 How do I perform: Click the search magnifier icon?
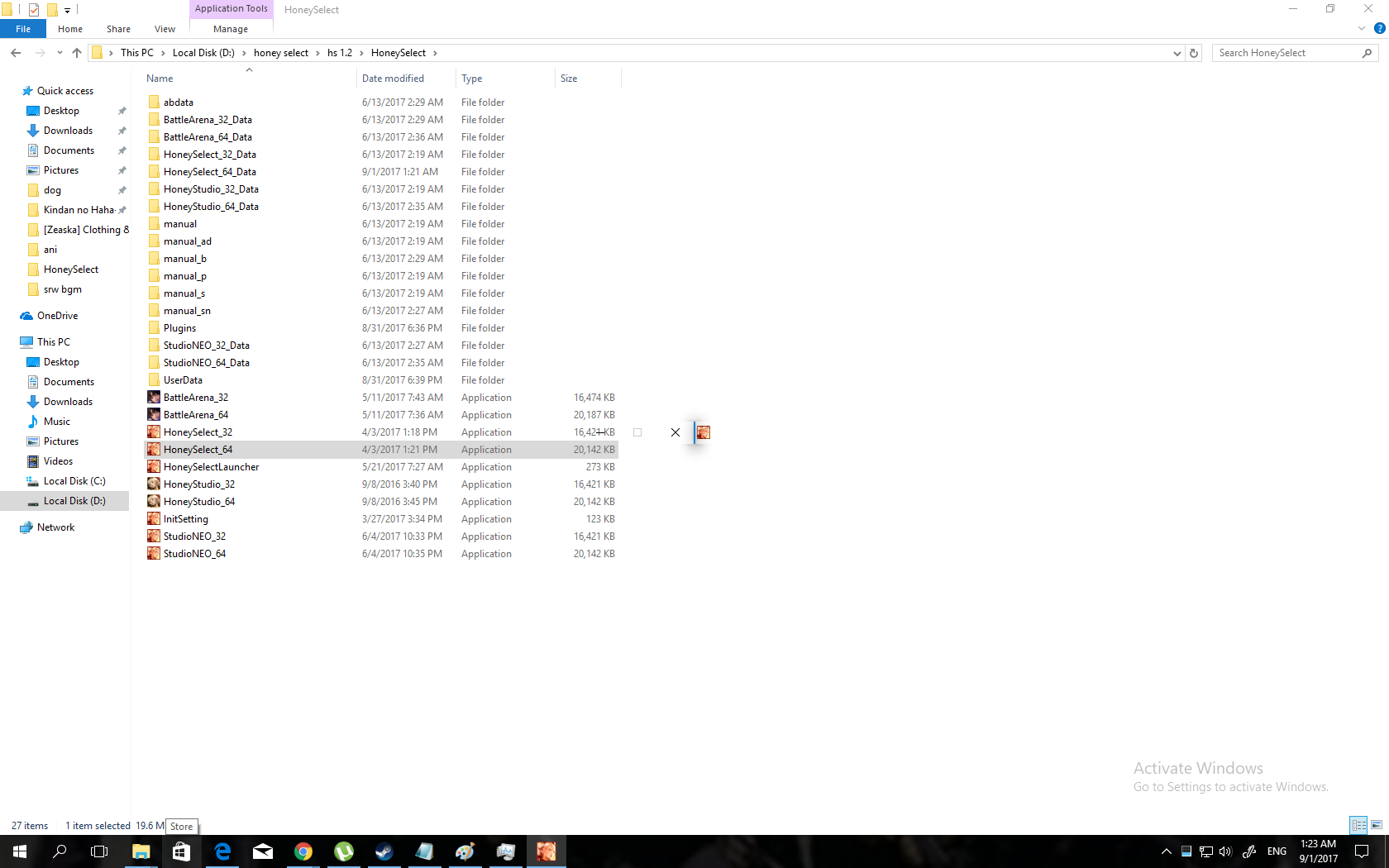(x=1367, y=53)
